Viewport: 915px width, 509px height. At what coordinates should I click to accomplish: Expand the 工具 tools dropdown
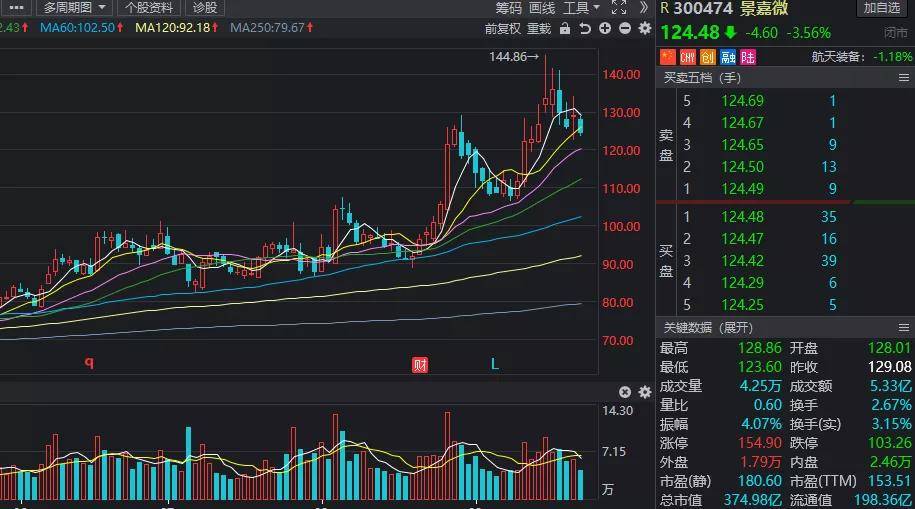pyautogui.click(x=582, y=8)
